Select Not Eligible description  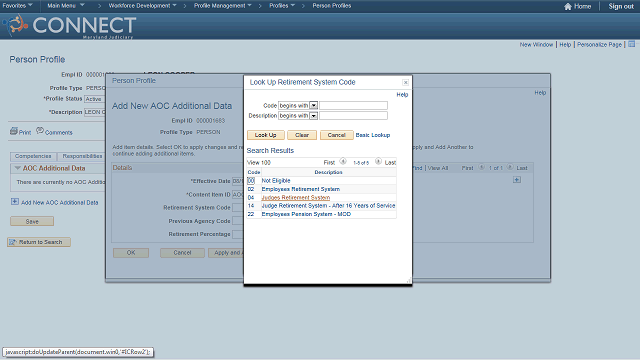(x=276, y=180)
